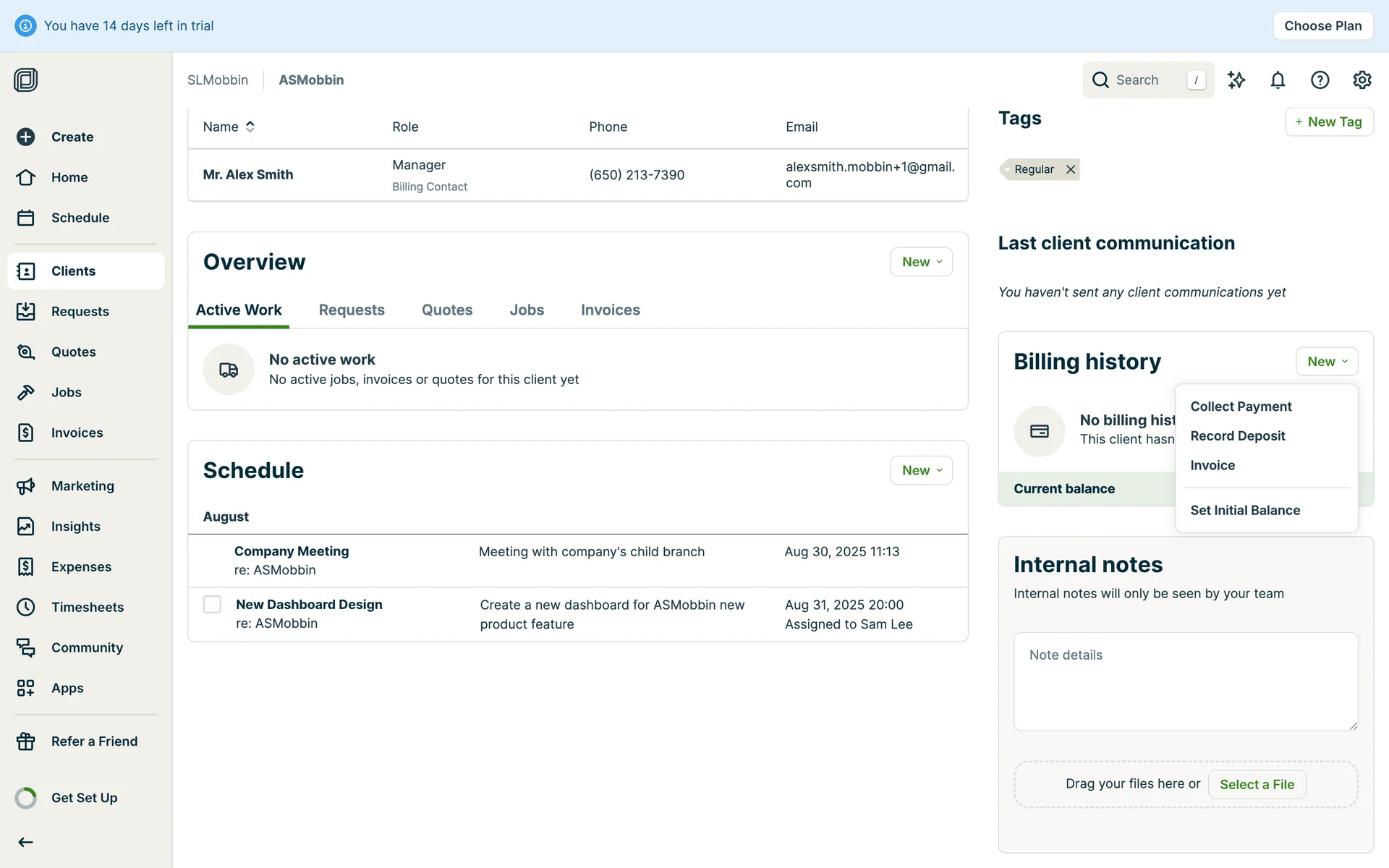The height and width of the screenshot is (868, 1389).
Task: Click the Choose Plan button
Action: point(1322,26)
